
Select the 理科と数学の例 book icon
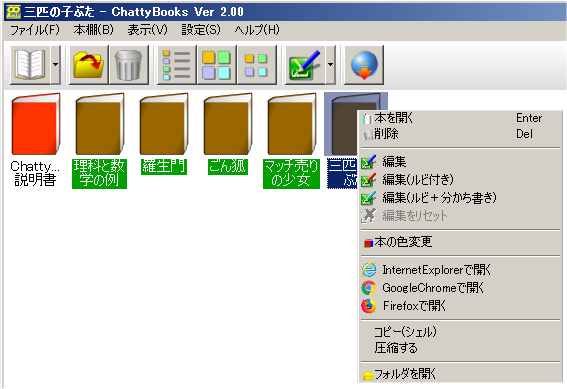point(99,124)
